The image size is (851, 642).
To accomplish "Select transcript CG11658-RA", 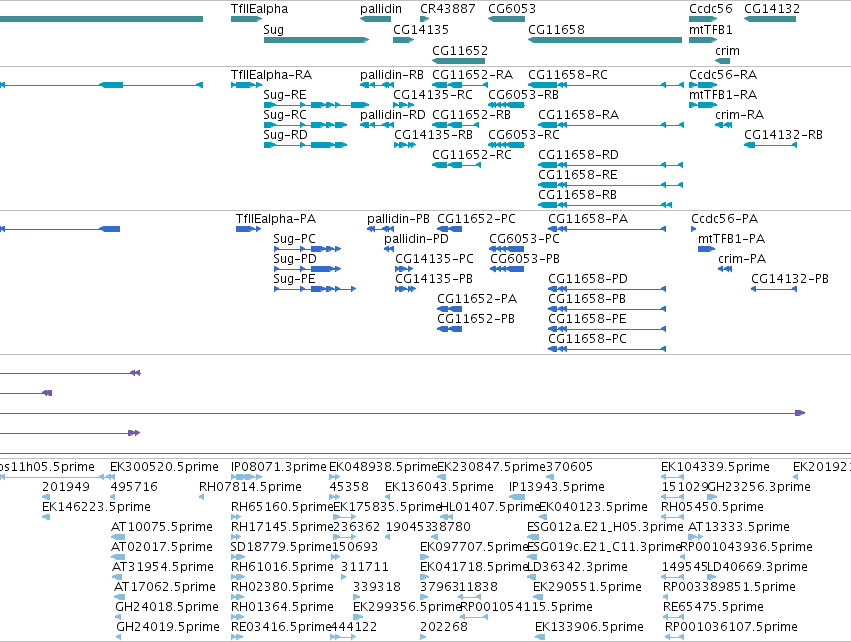I will 611,125.
